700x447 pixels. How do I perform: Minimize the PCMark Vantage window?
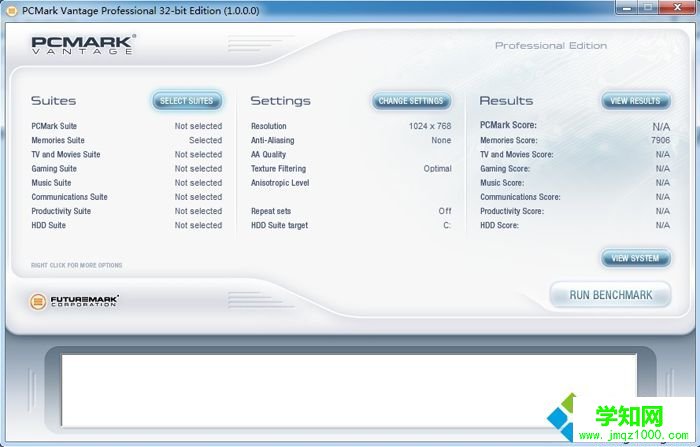coord(626,8)
